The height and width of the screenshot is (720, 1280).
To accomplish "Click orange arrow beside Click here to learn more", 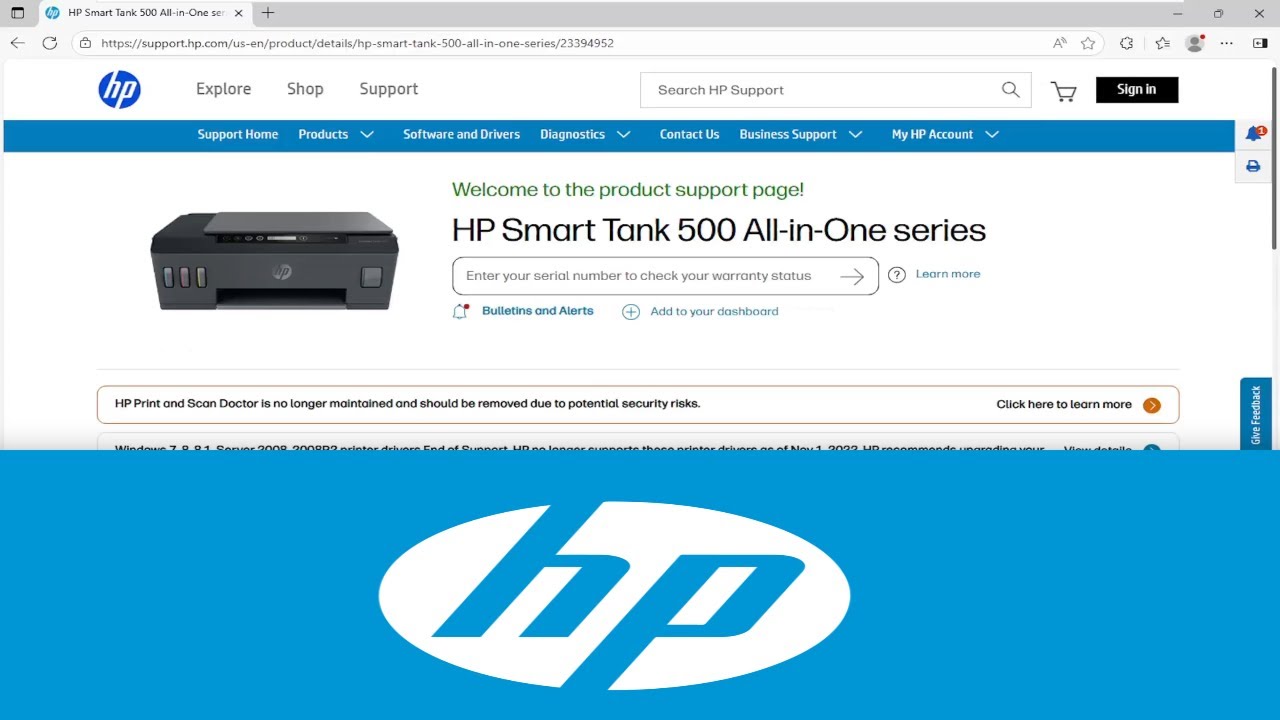I will tap(1152, 405).
